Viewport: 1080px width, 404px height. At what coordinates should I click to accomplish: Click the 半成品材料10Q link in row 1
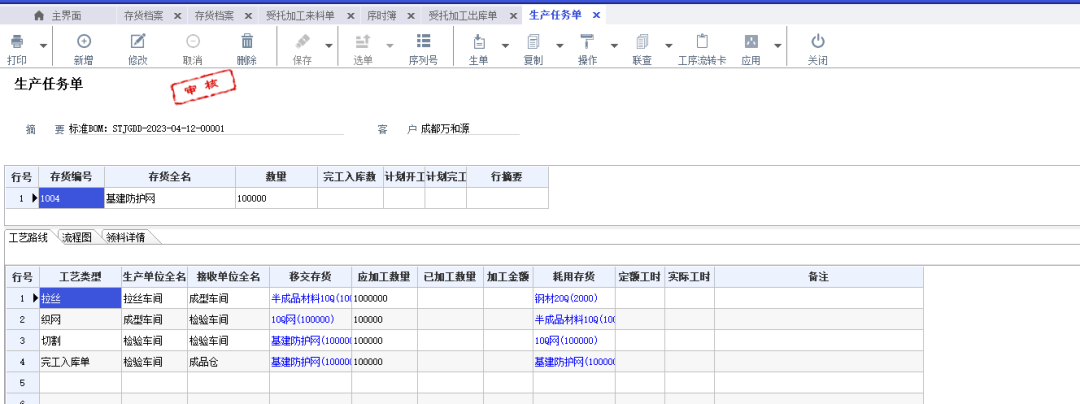pyautogui.click(x=310, y=298)
